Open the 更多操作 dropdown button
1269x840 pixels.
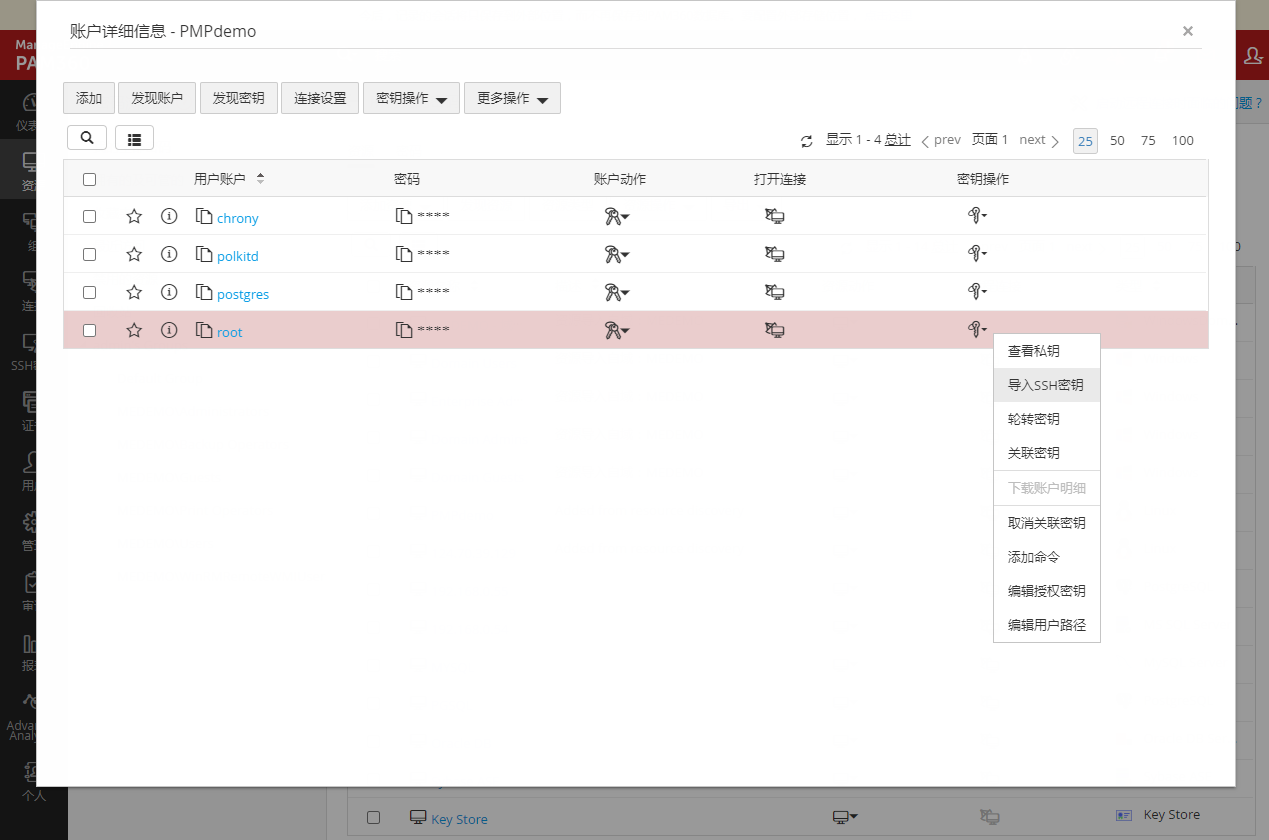pos(512,99)
